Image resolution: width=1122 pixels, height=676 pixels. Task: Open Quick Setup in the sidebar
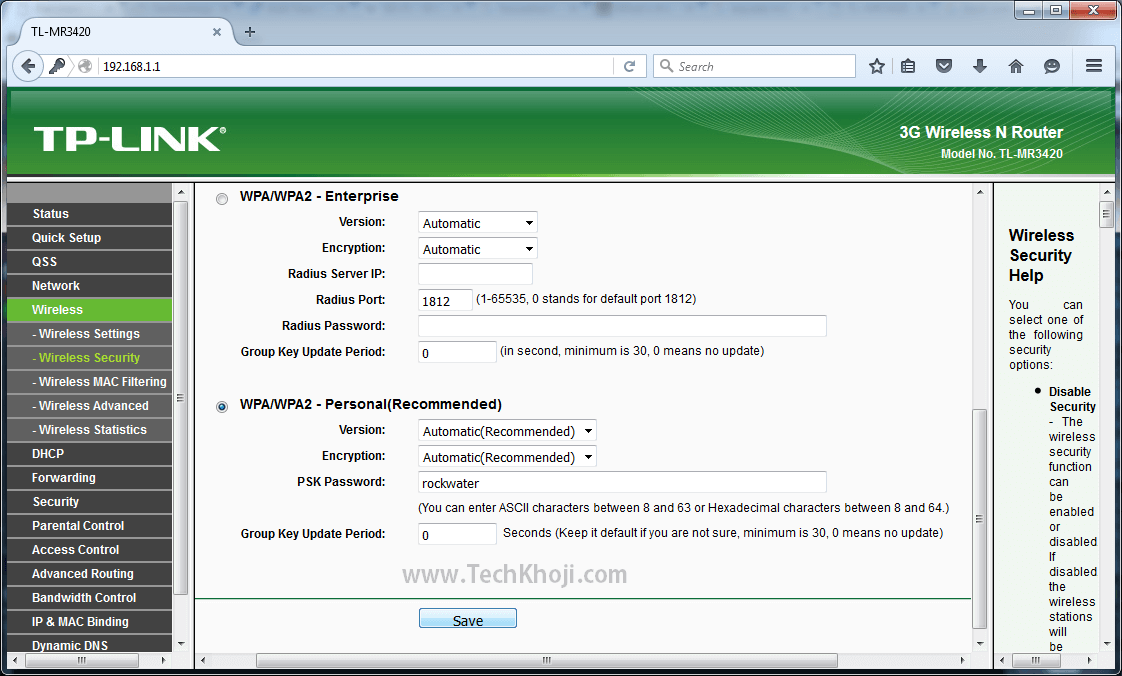pyautogui.click(x=89, y=237)
